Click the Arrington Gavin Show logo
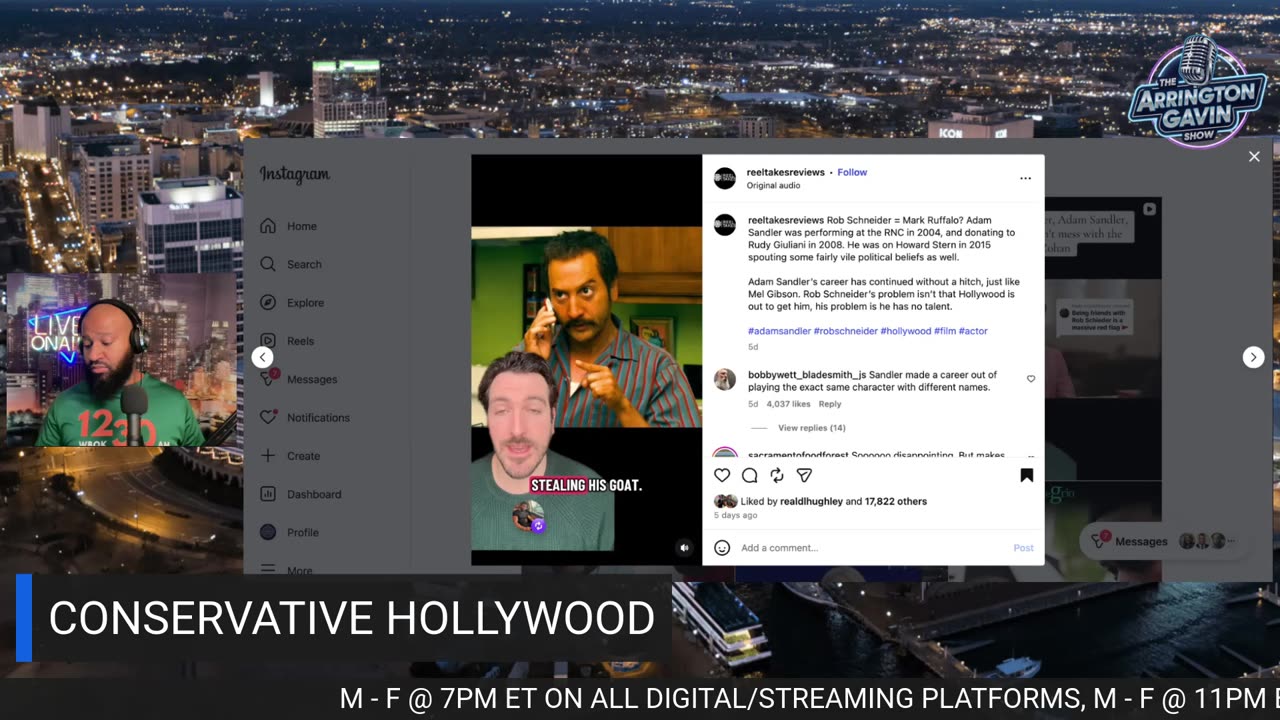This screenshot has width=1280, height=720. coord(1198,92)
